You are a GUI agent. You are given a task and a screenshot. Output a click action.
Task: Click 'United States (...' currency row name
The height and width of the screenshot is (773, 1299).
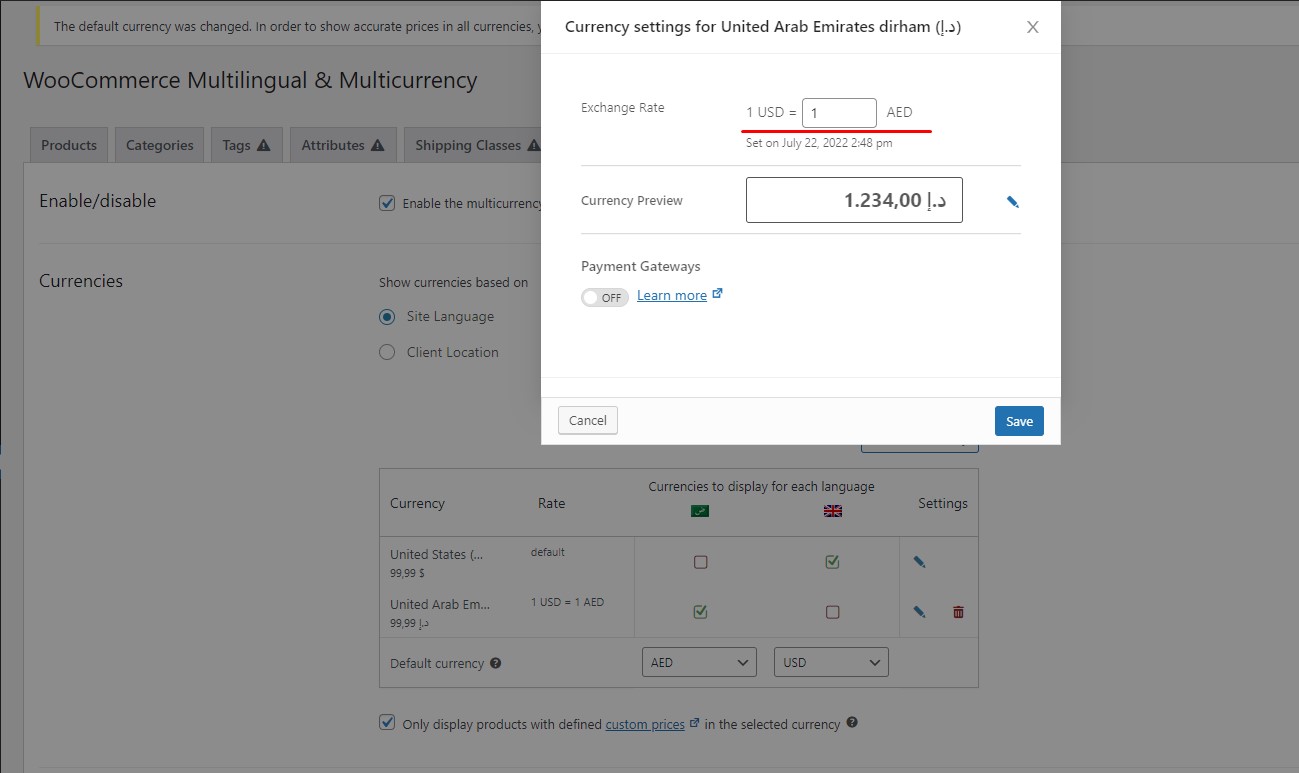[x=436, y=554]
